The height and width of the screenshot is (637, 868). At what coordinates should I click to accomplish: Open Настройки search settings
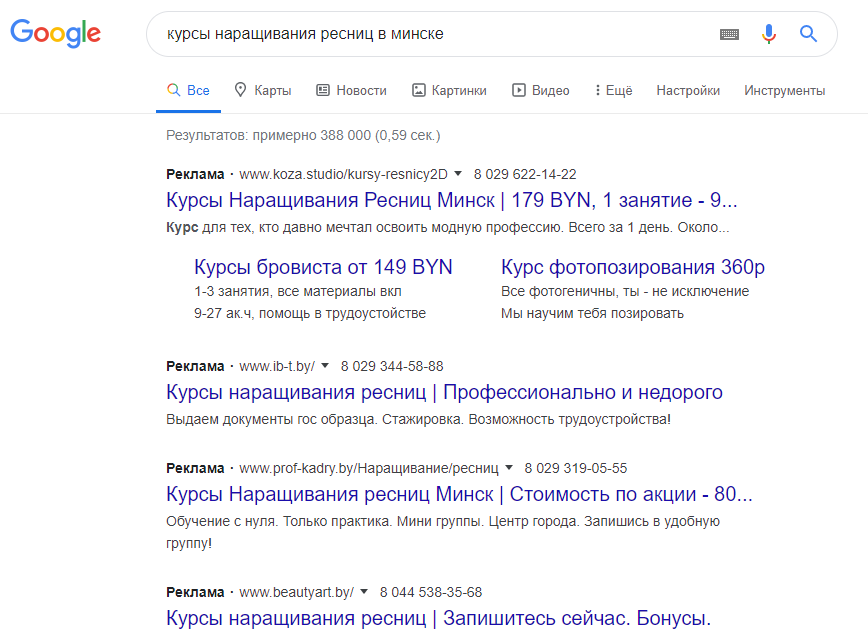pyautogui.click(x=688, y=90)
